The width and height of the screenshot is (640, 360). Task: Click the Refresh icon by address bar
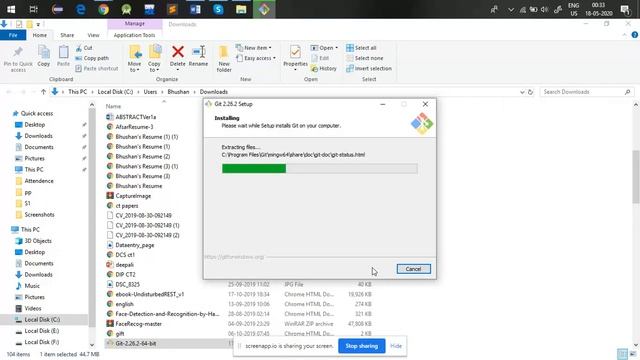[x=530, y=92]
